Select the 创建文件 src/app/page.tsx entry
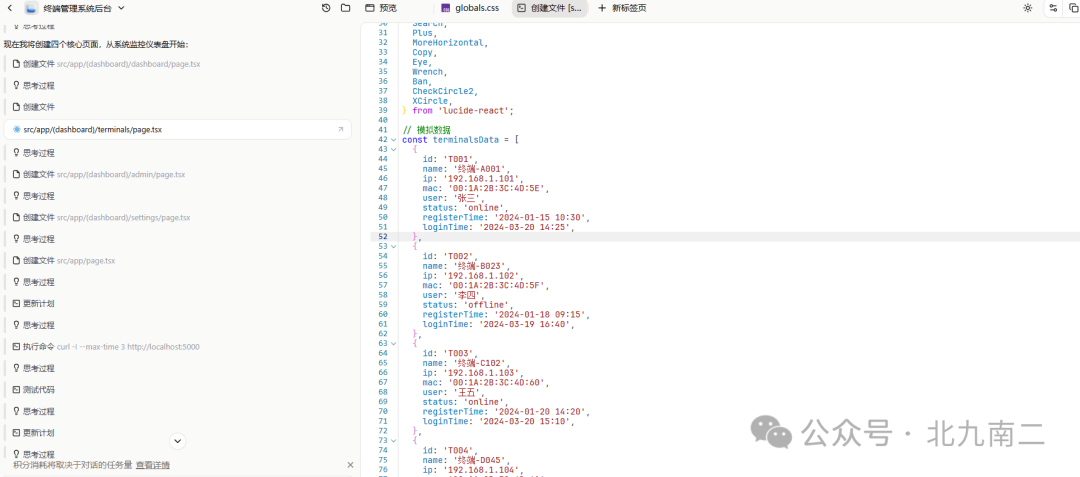 [x=64, y=261]
